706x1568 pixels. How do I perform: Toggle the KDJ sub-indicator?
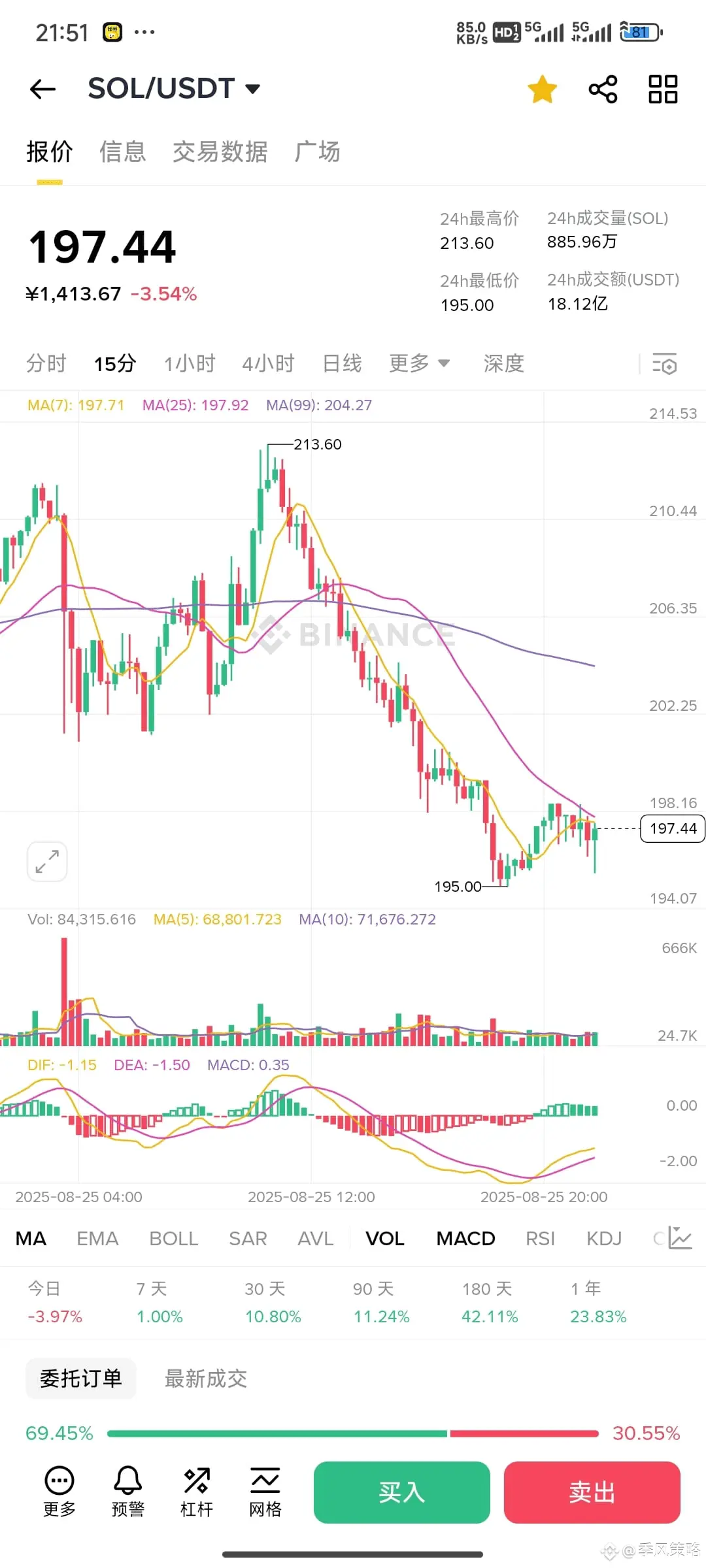604,1238
